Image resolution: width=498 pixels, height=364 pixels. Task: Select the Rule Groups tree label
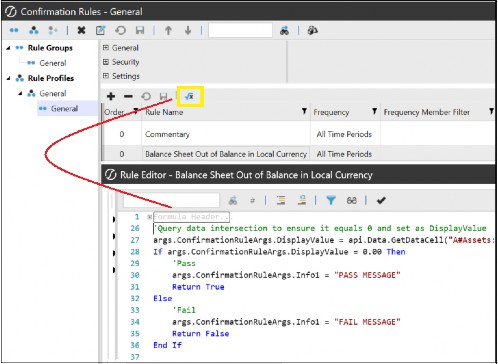(50, 48)
